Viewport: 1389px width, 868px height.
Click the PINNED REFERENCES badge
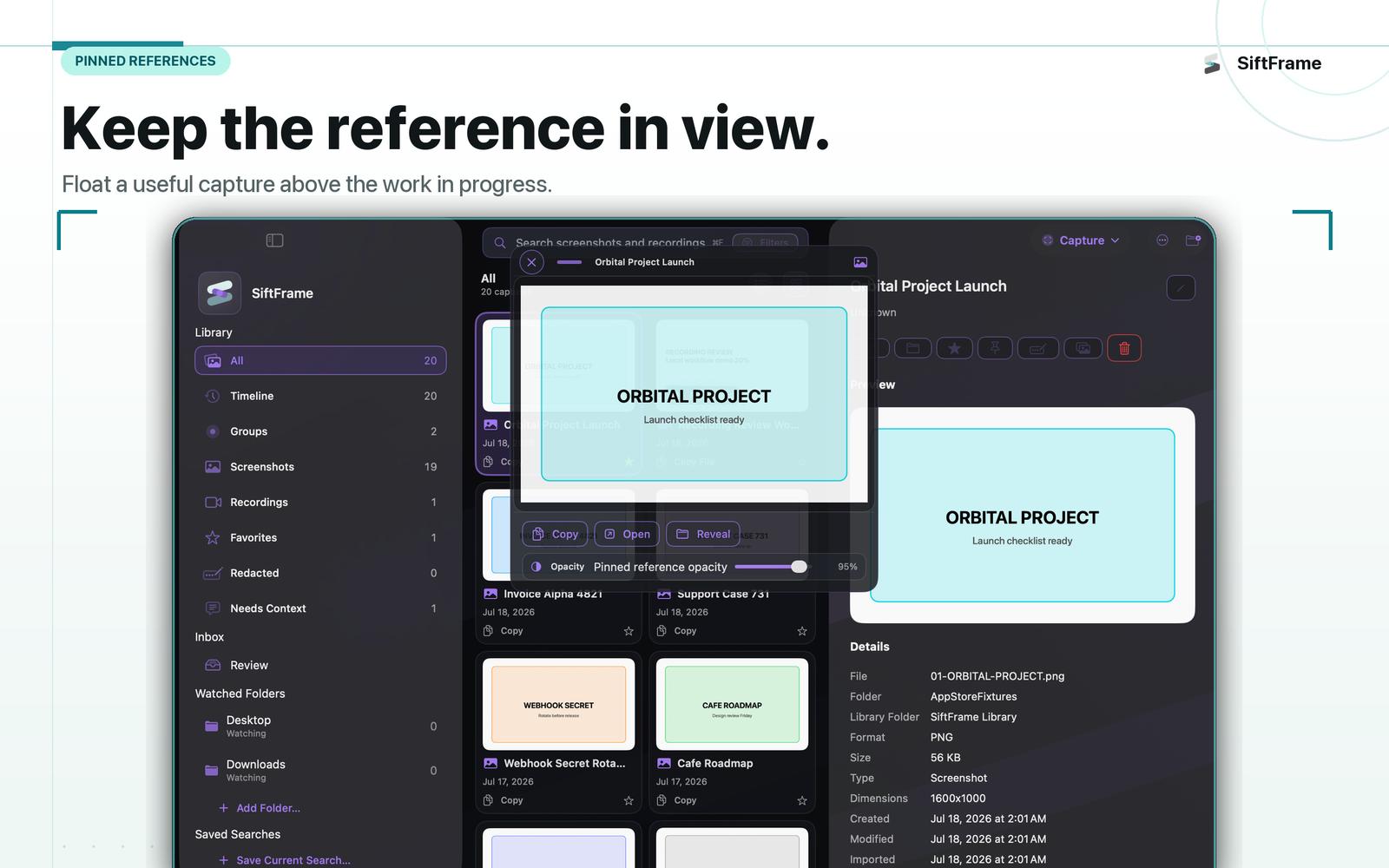(145, 61)
